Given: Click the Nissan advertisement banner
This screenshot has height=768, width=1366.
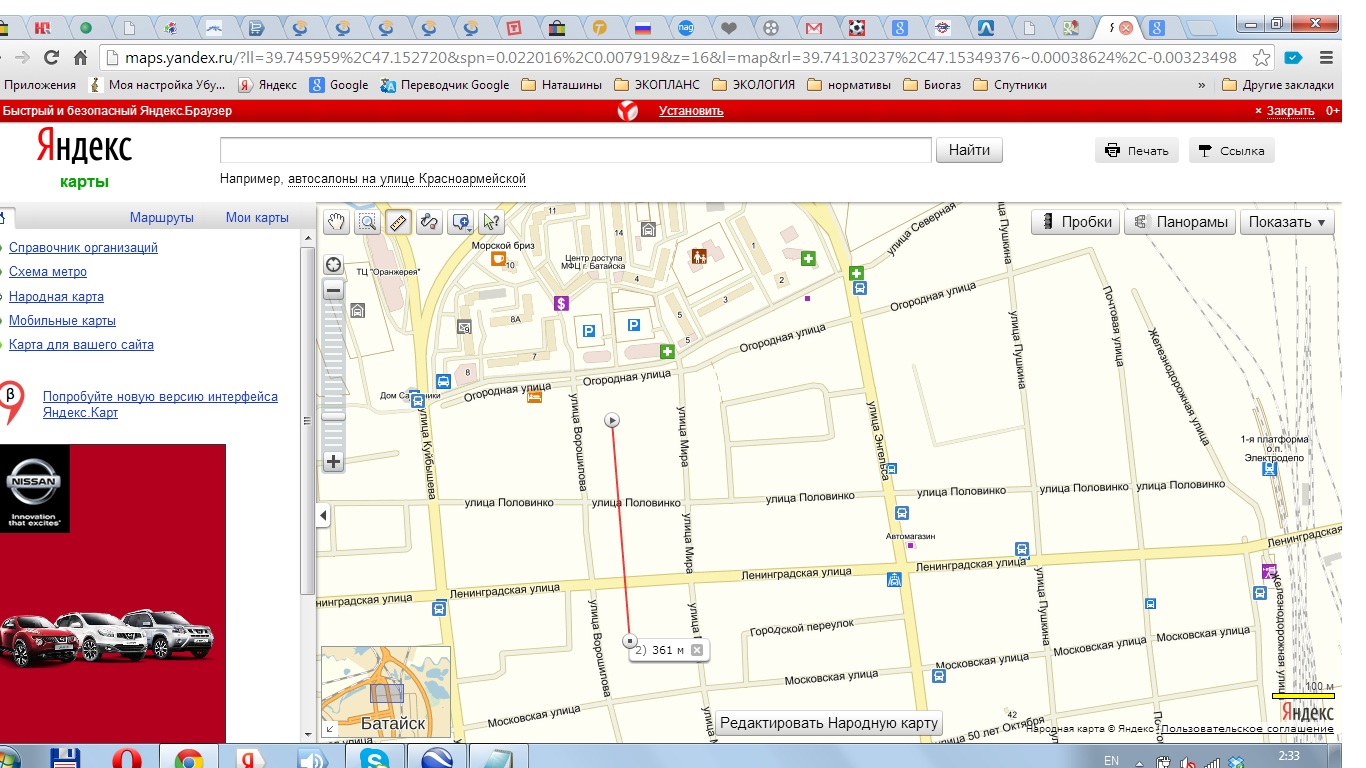Looking at the screenshot, I should (x=113, y=593).
